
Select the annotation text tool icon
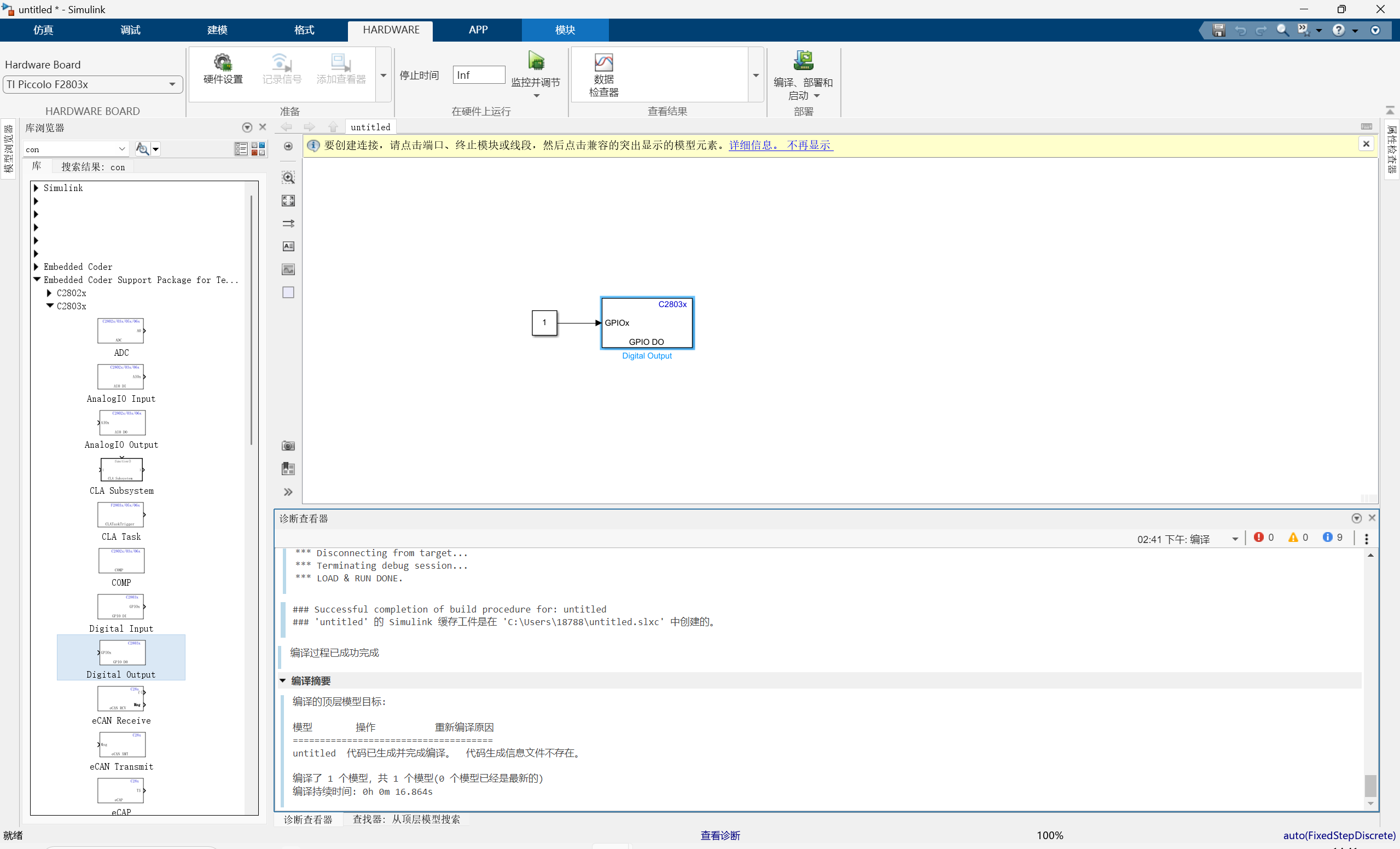[288, 246]
